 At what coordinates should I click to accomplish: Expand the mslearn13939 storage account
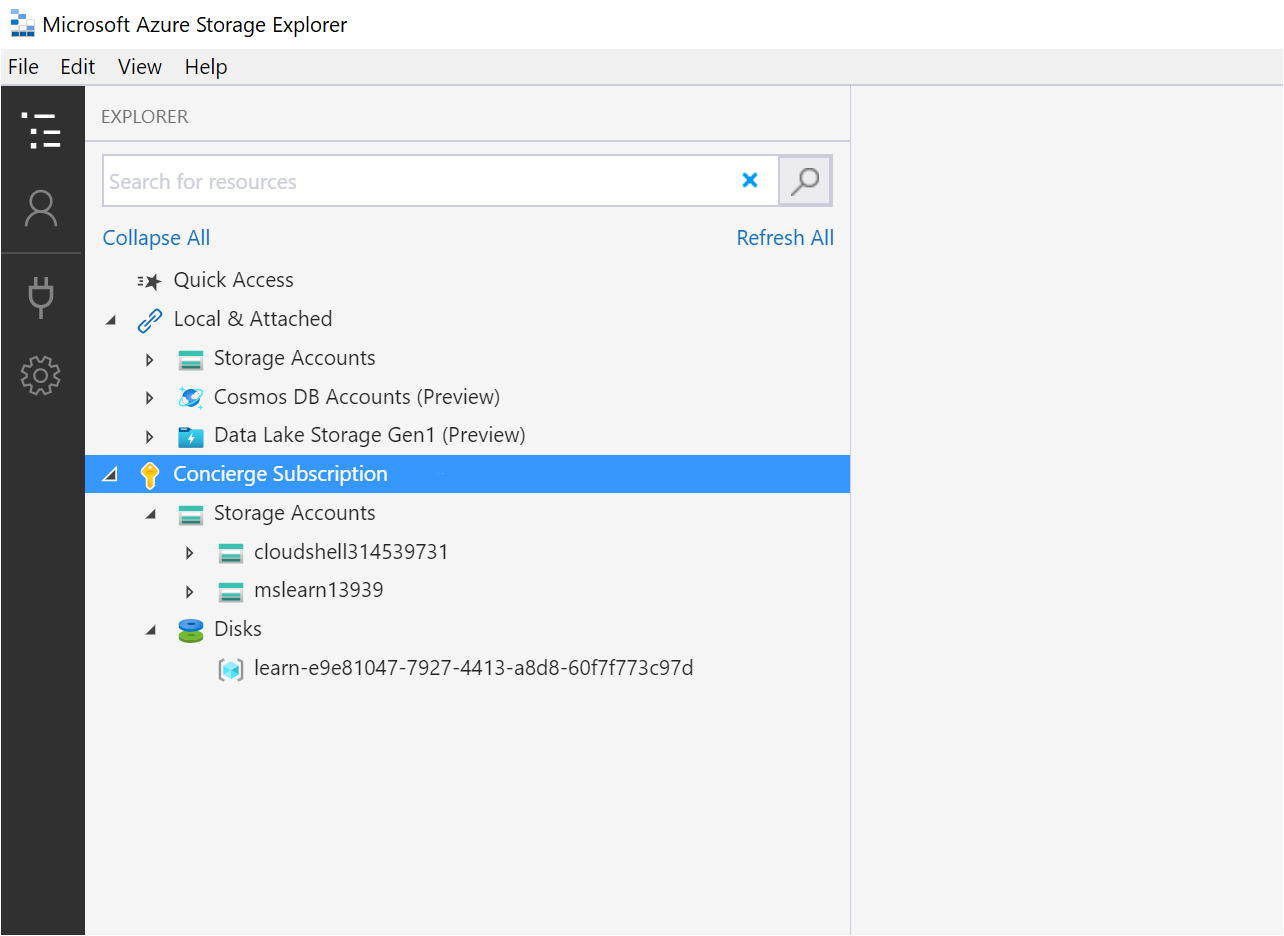coord(189,590)
